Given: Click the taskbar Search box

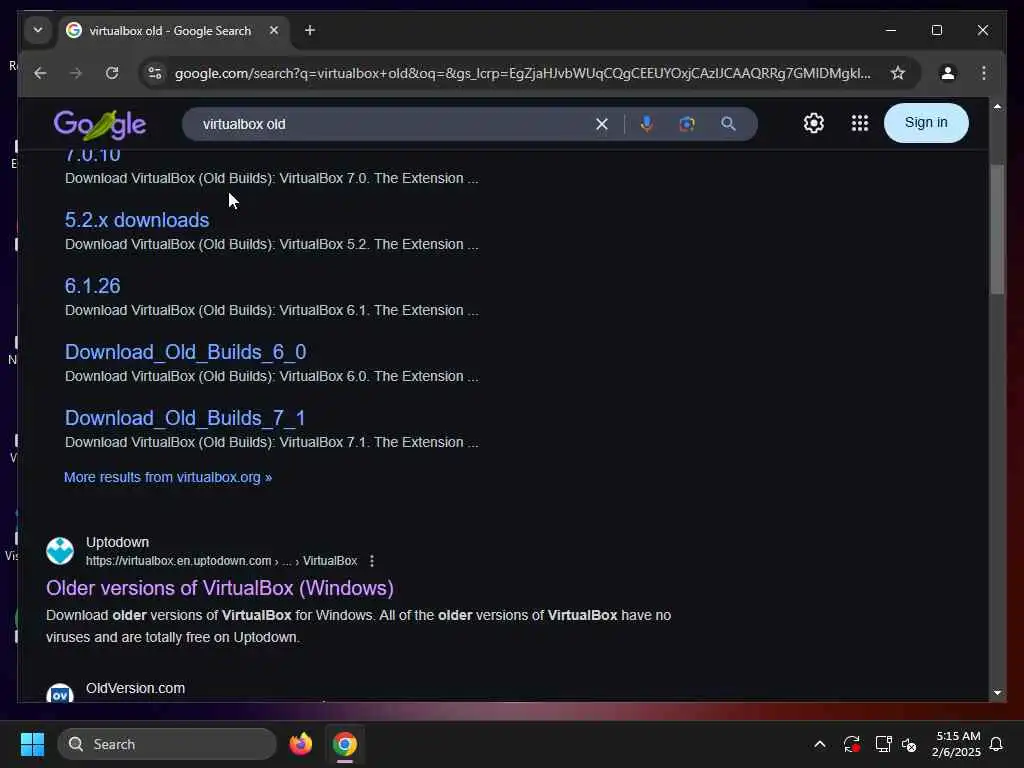Looking at the screenshot, I should coord(167,744).
